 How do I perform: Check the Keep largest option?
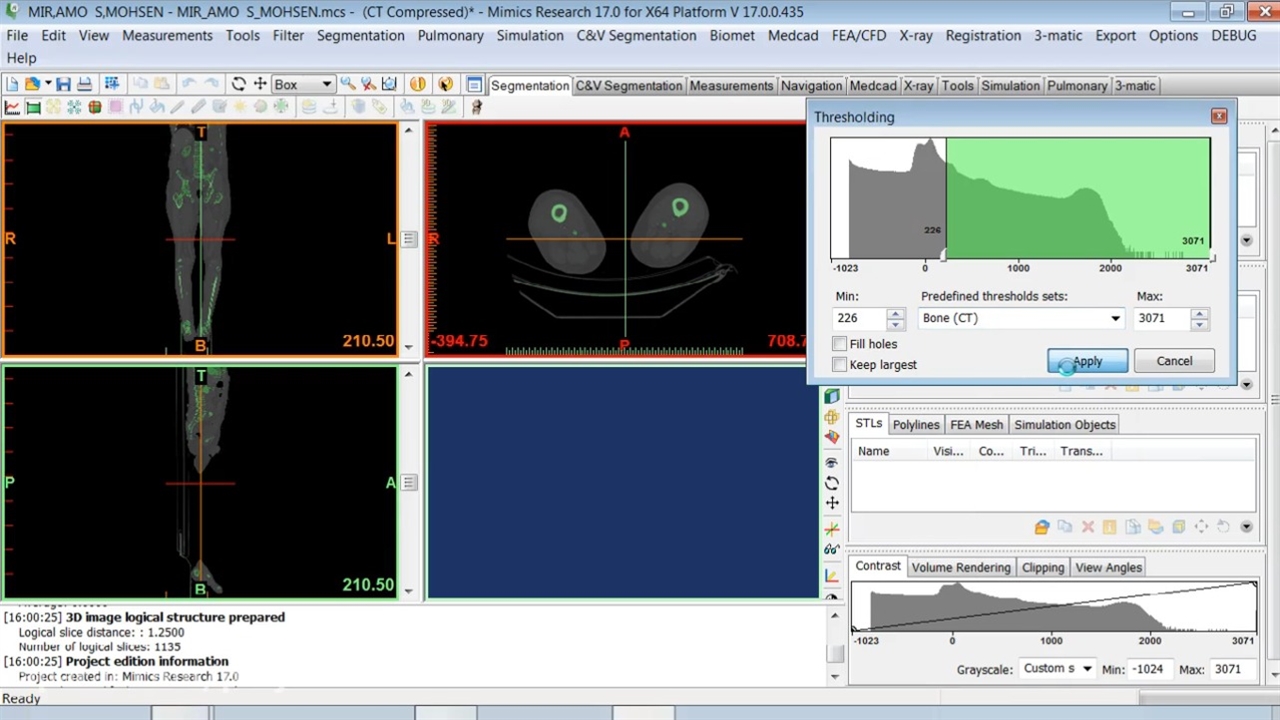click(840, 365)
